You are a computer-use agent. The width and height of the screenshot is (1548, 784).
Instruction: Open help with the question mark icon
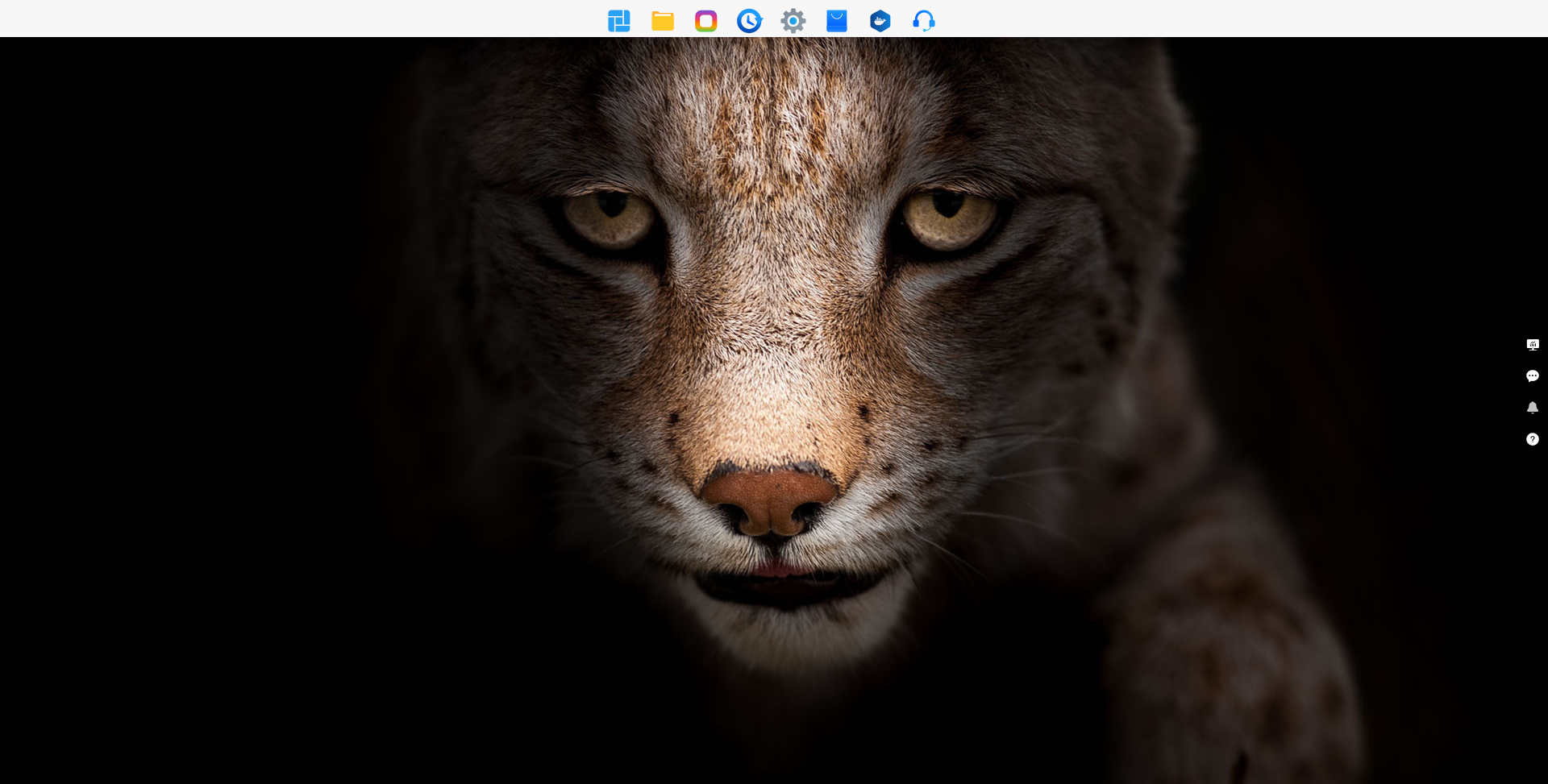1533,439
